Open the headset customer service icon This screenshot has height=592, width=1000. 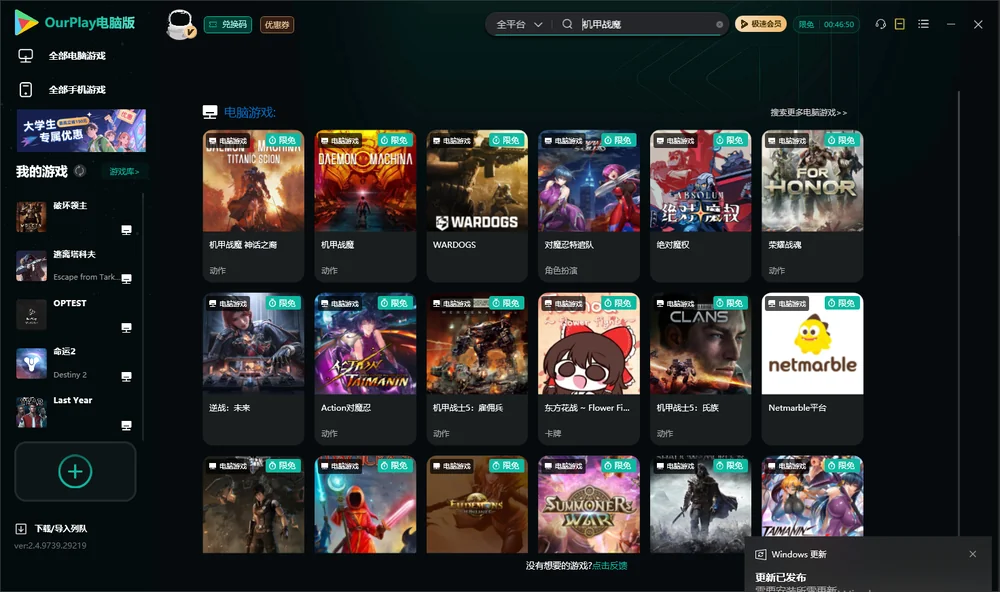tap(881, 24)
